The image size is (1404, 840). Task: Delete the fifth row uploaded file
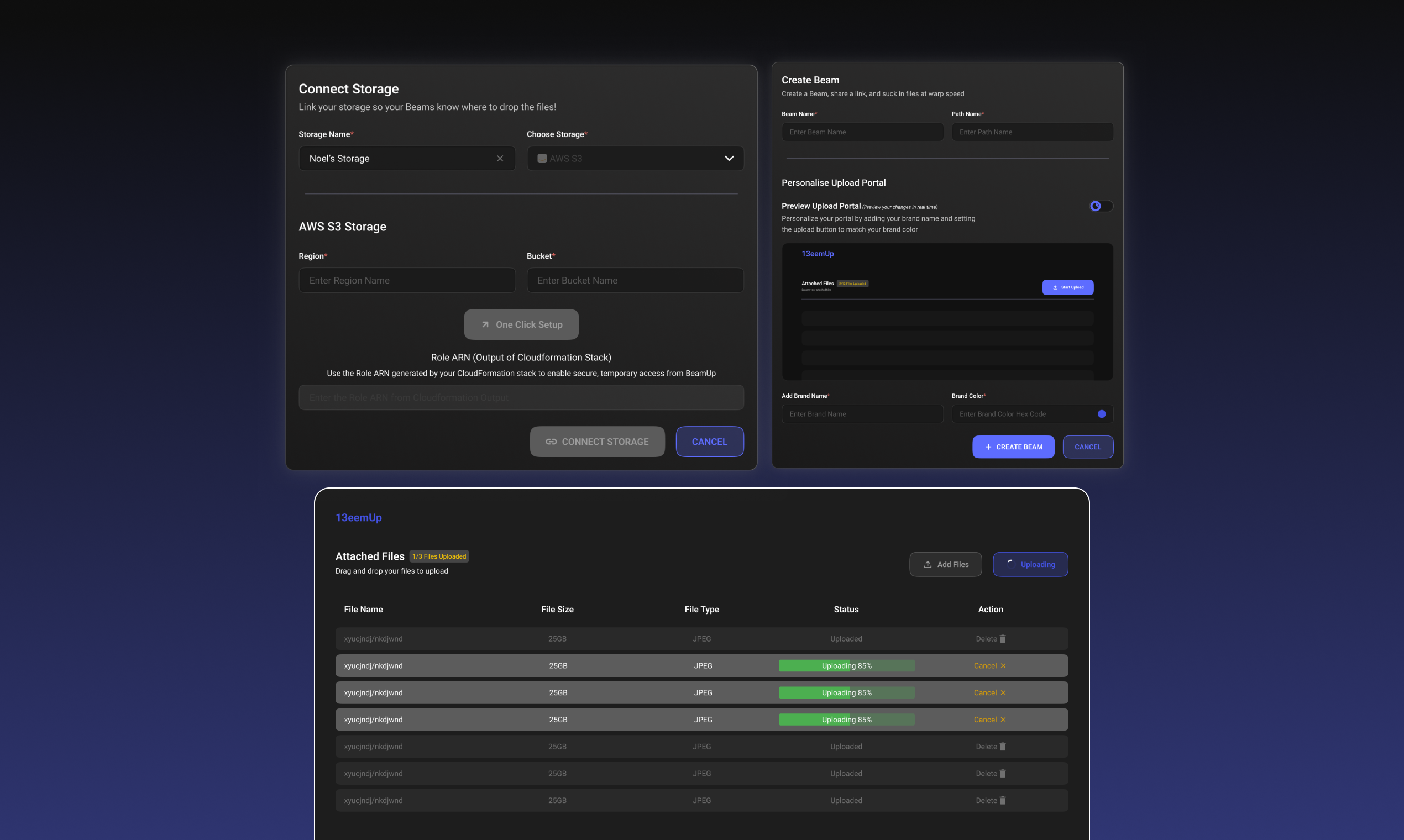coord(991,747)
